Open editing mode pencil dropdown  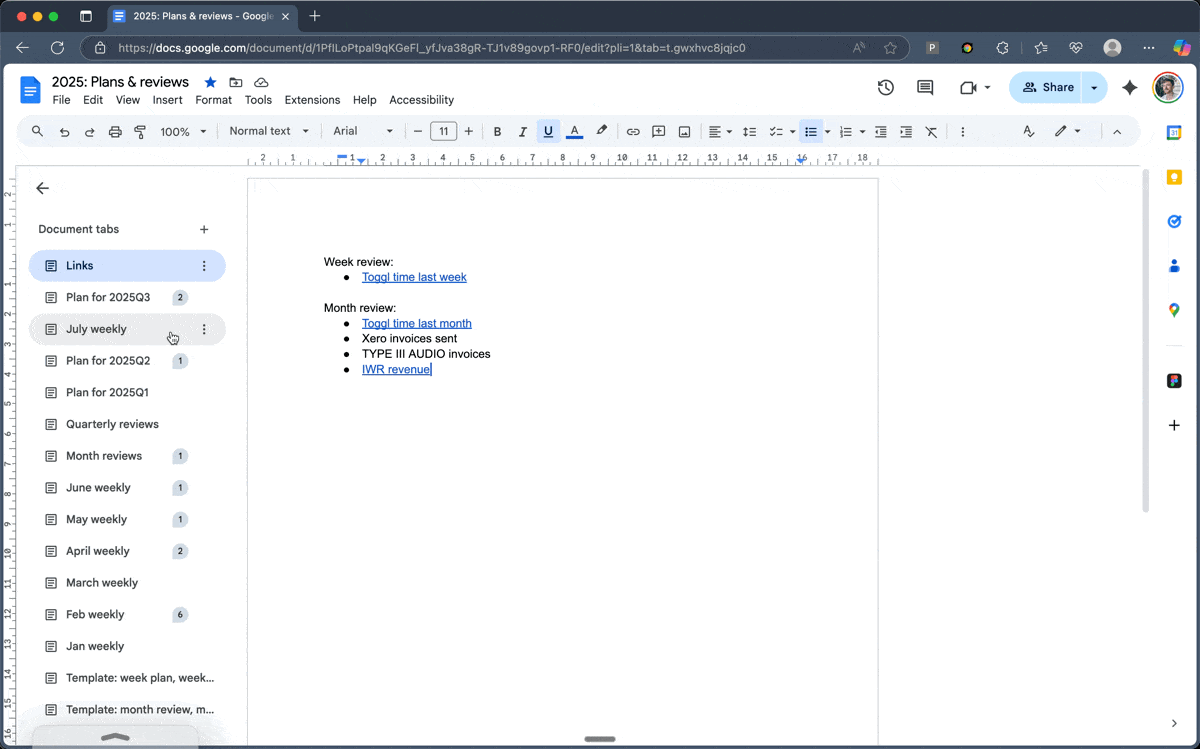tap(1067, 131)
